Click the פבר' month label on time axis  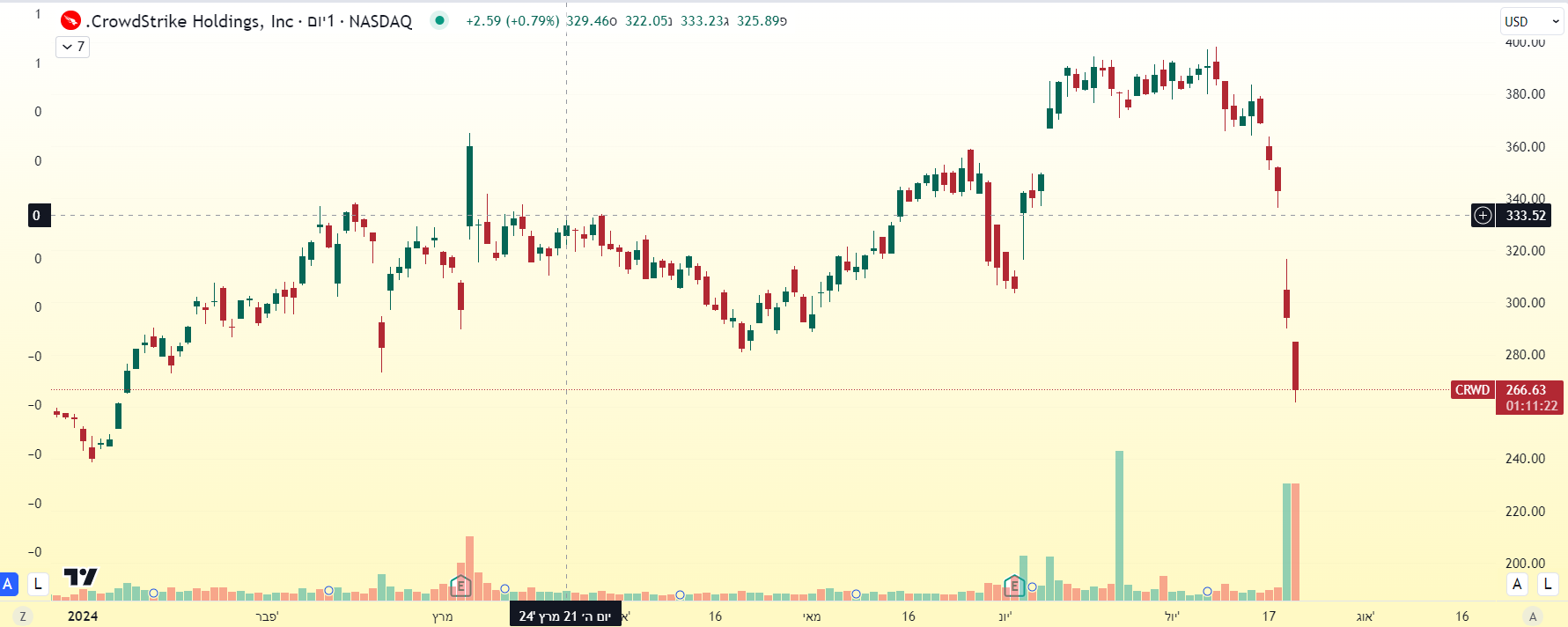click(267, 616)
